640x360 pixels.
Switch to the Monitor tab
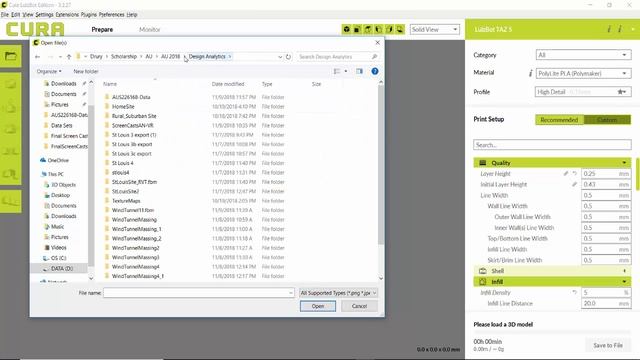pos(149,29)
